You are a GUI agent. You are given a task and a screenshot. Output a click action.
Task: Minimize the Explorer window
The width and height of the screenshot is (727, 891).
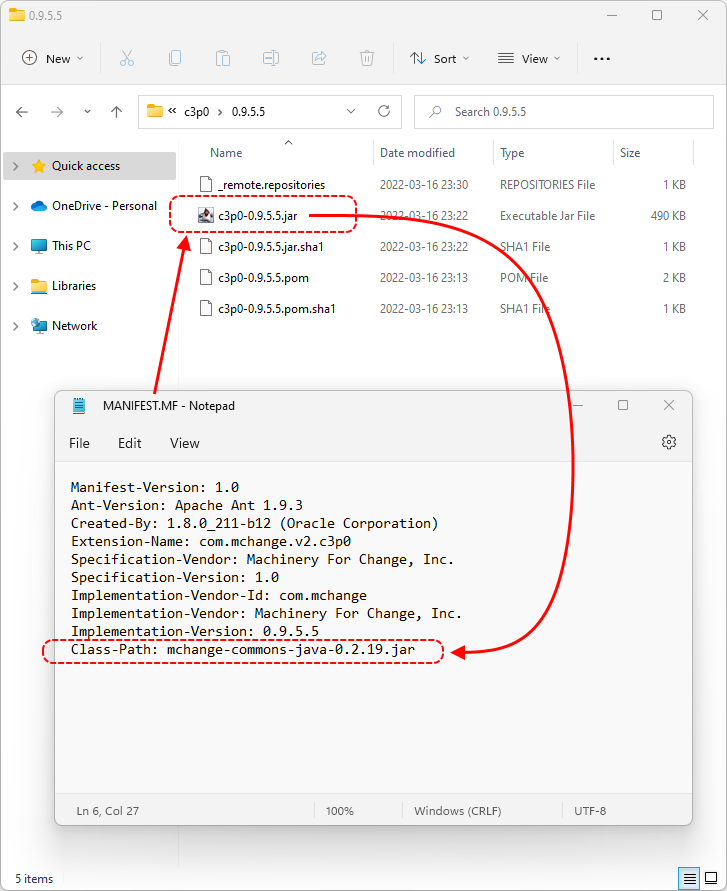[x=612, y=15]
